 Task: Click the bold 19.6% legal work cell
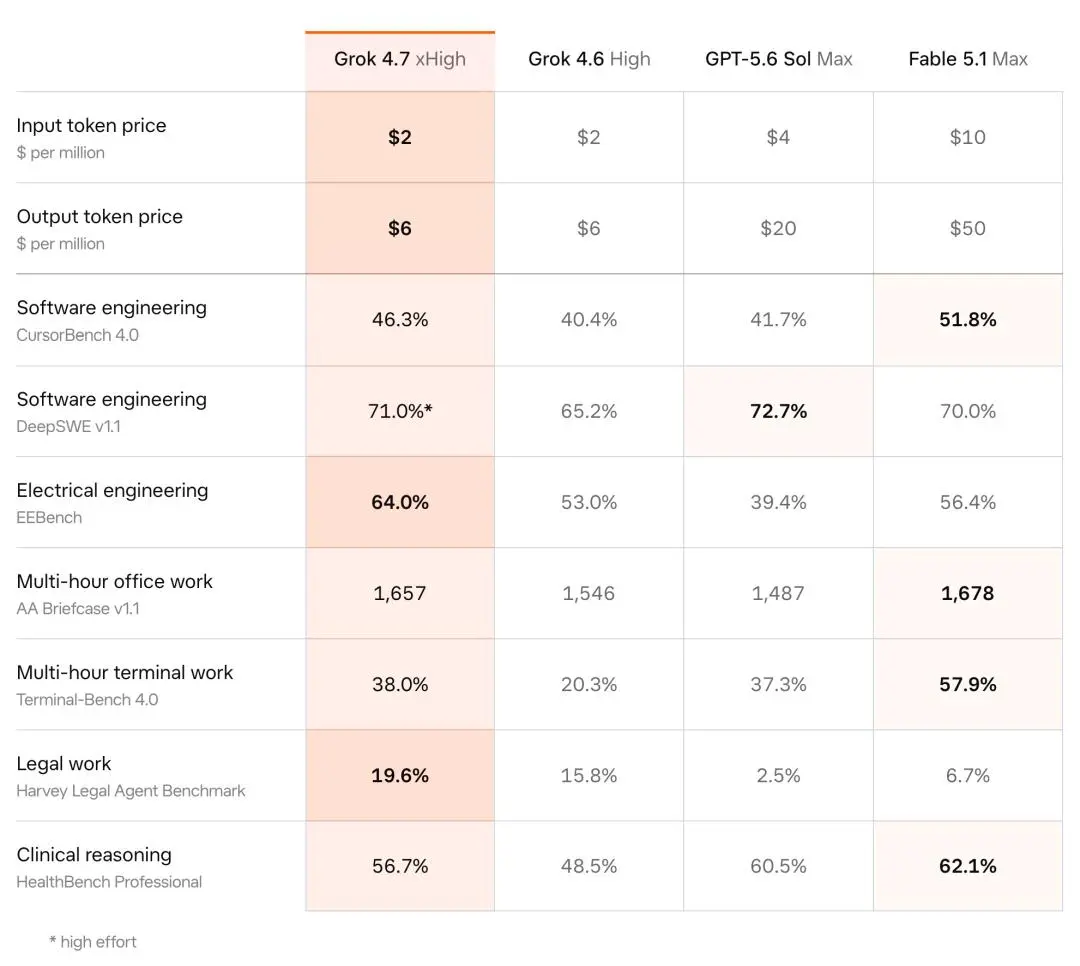pos(399,775)
